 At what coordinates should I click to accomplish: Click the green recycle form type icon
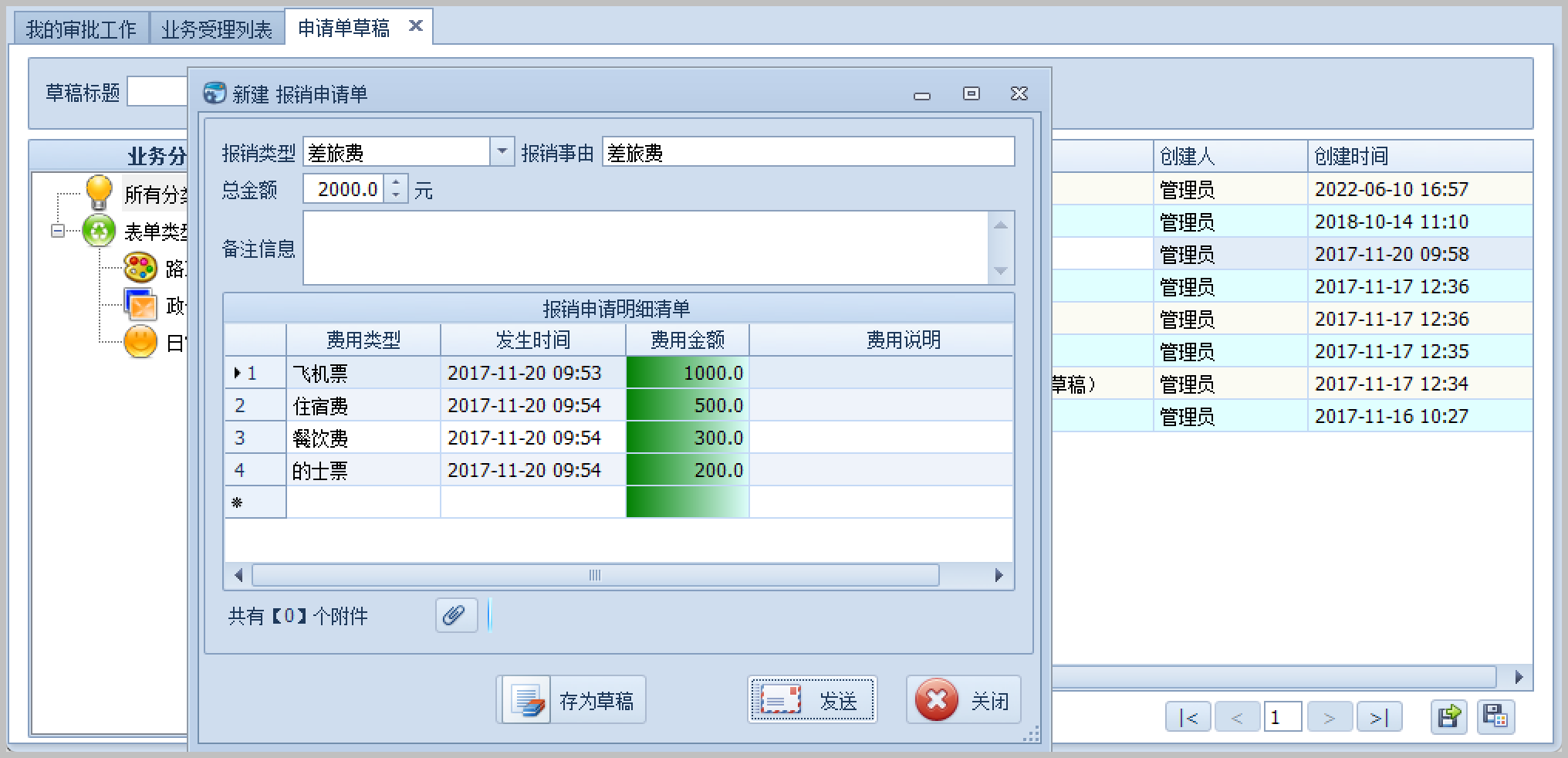coord(99,231)
